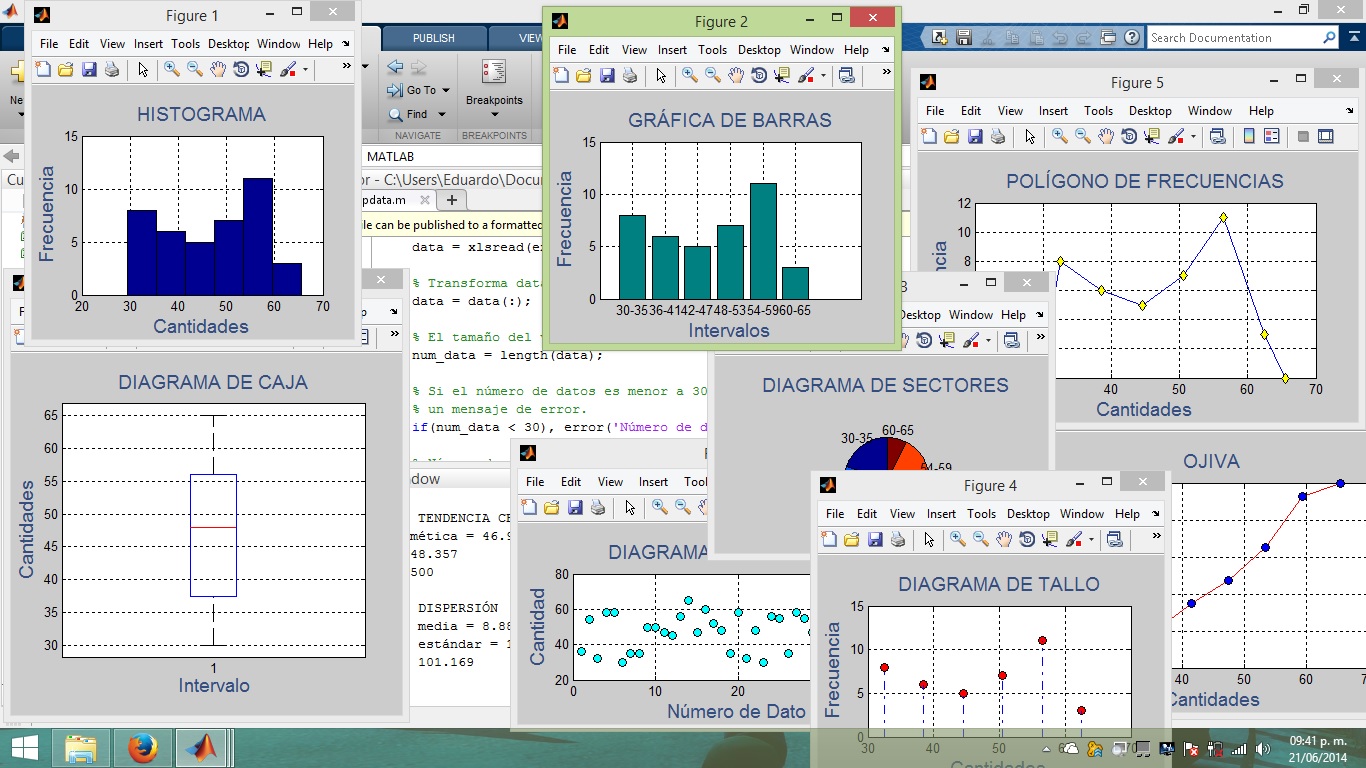This screenshot has height=768, width=1366.
Task: Save Figure 1 via toolbar disk icon
Action: tap(89, 70)
